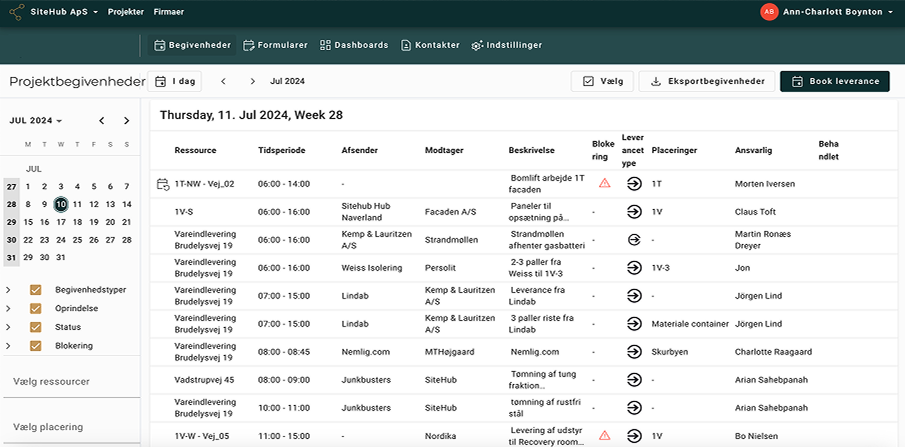Uncheck the Status filter checkbox
This screenshot has width=905, height=447.
(36, 327)
